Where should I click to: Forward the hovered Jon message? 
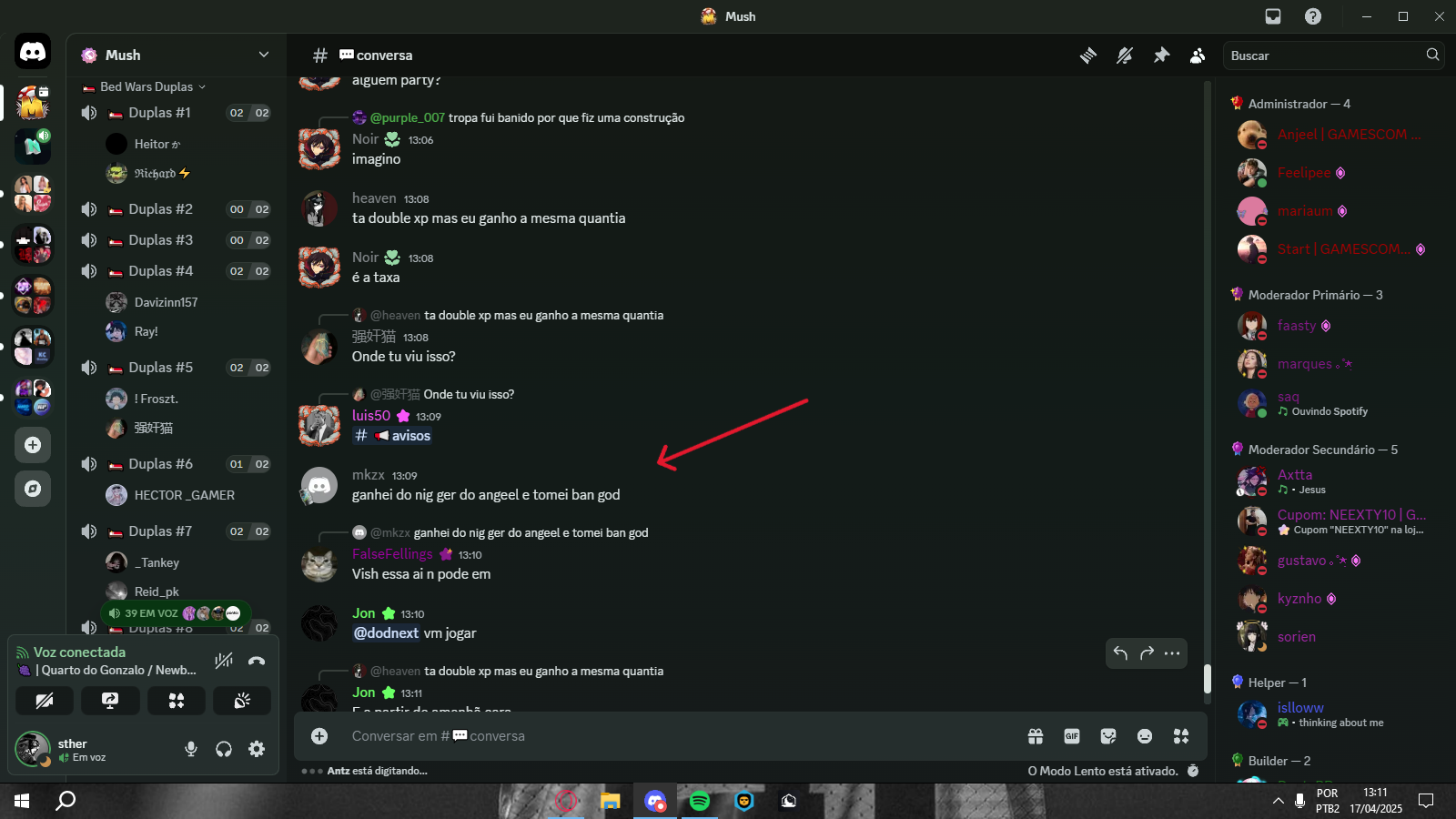[x=1147, y=653]
